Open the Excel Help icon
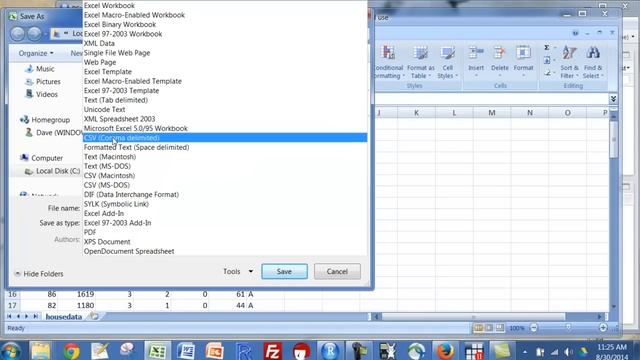This screenshot has width=640, height=360. [x=576, y=33]
